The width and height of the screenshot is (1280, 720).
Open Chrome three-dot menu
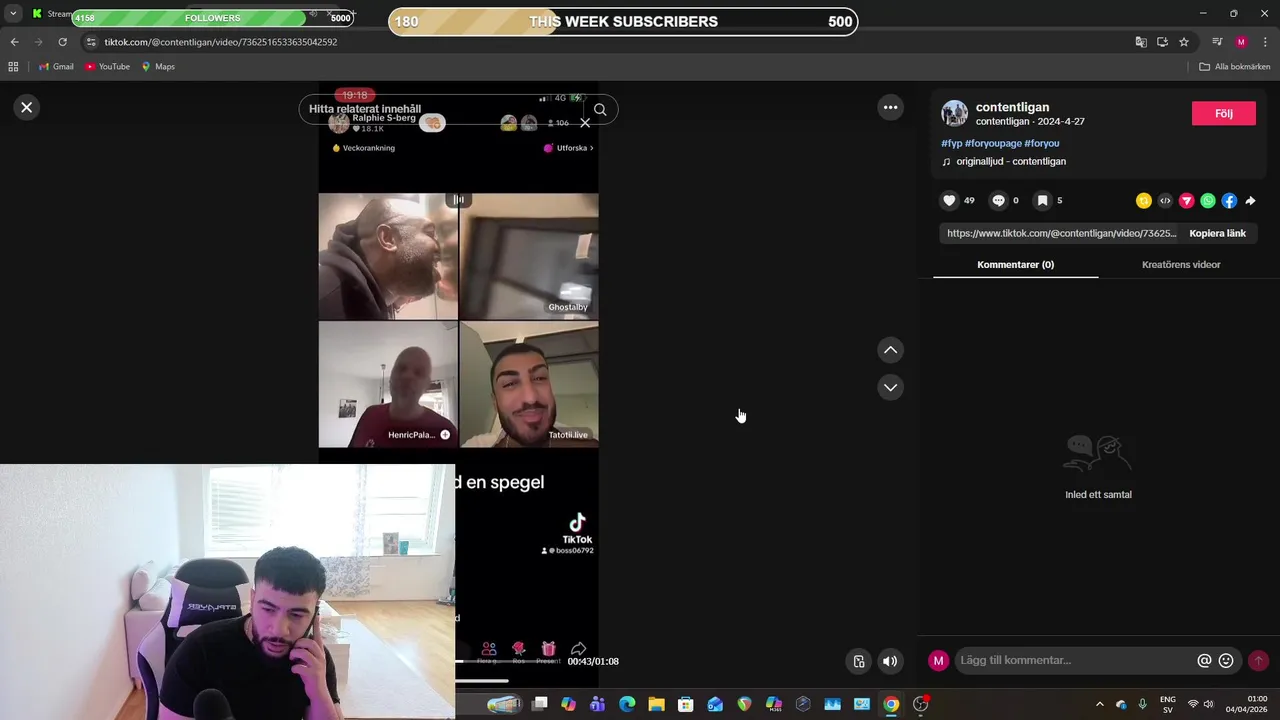[1265, 42]
